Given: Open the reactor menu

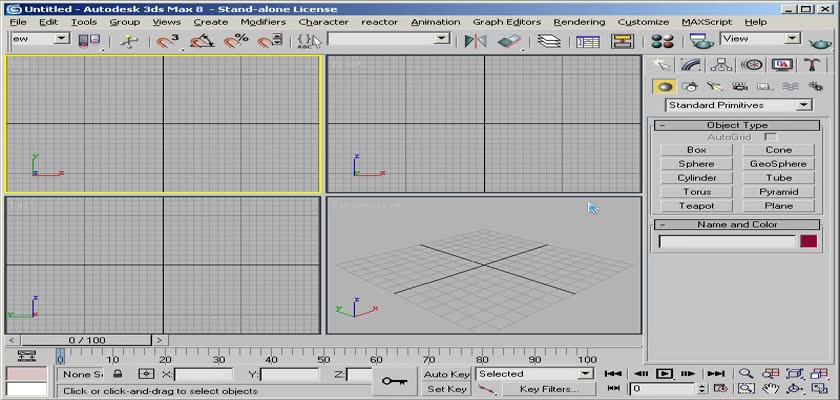Looking at the screenshot, I should coord(379,22).
